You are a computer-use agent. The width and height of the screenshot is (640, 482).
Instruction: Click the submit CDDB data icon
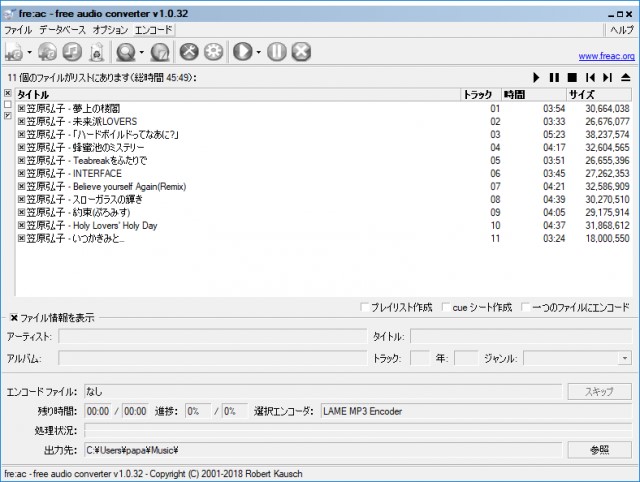160,52
